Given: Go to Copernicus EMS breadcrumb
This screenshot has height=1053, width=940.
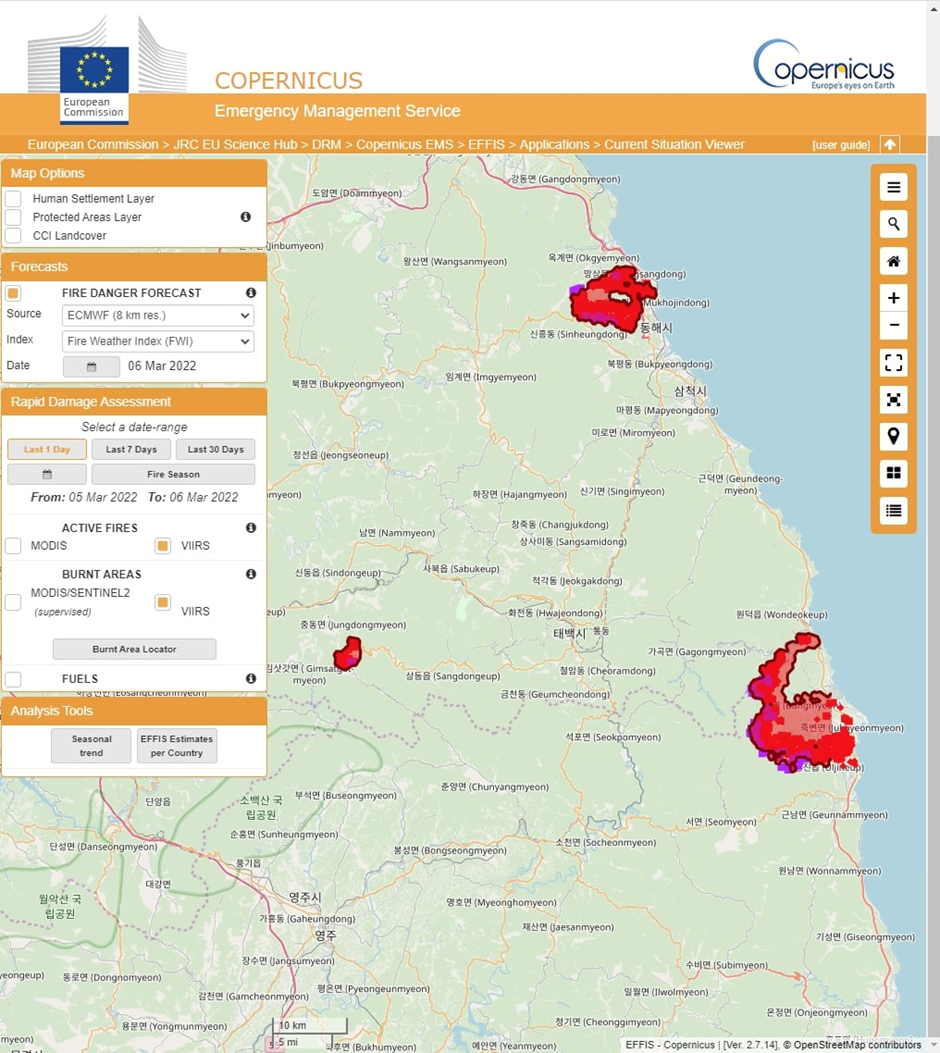Looking at the screenshot, I should (x=404, y=144).
